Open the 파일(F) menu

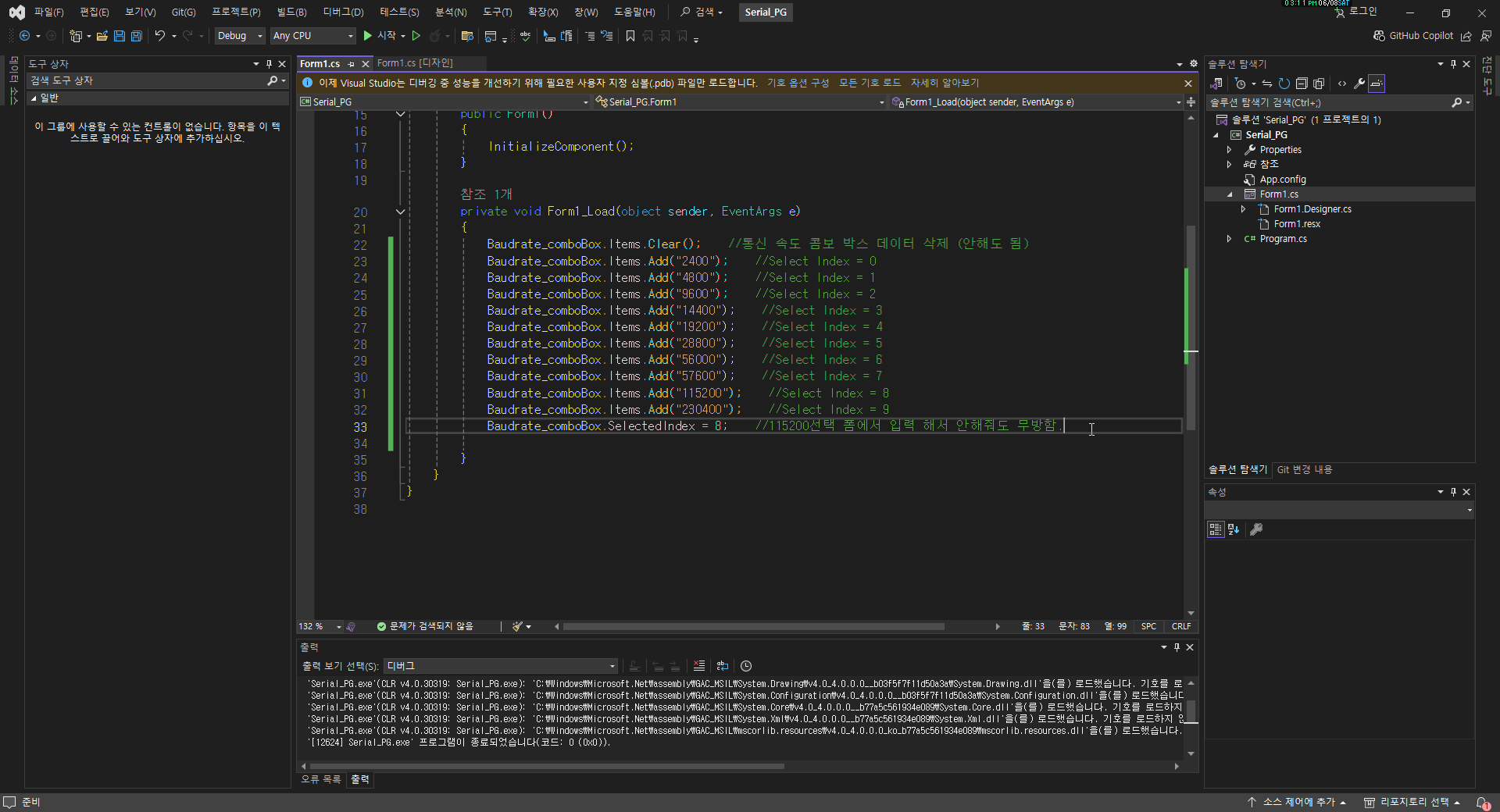tap(48, 12)
